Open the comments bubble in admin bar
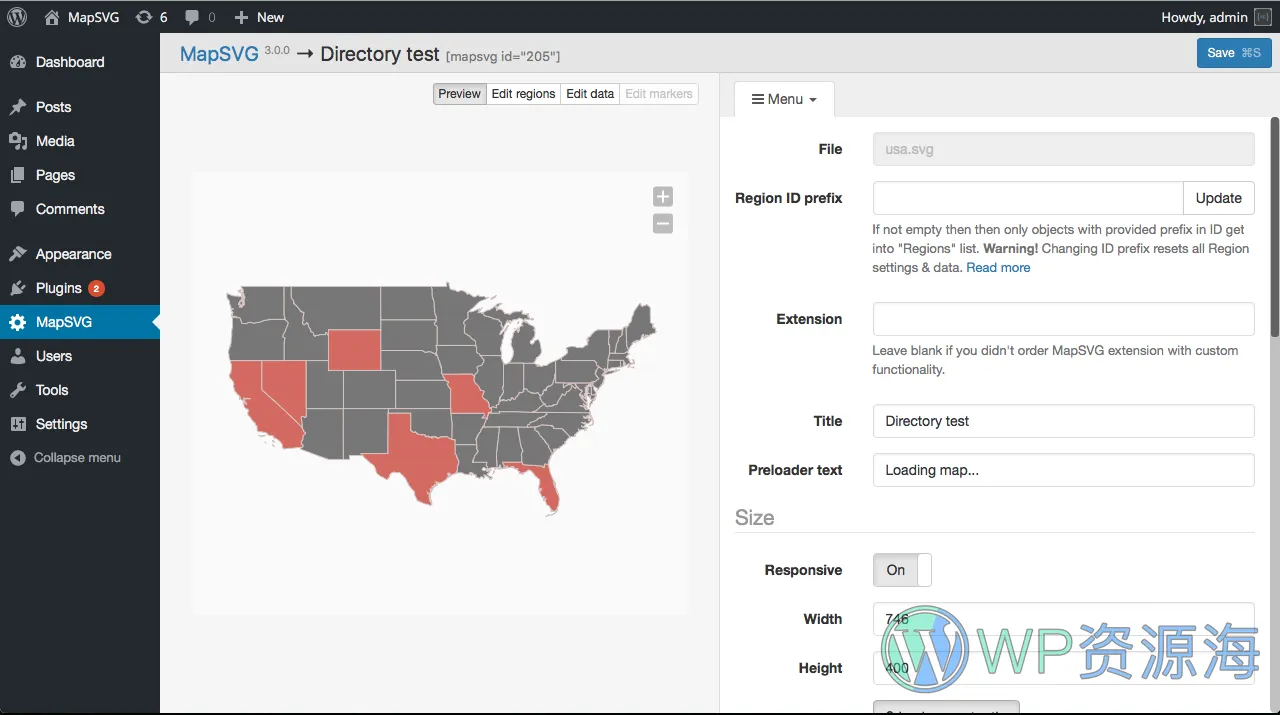The width and height of the screenshot is (1280, 715). [200, 17]
